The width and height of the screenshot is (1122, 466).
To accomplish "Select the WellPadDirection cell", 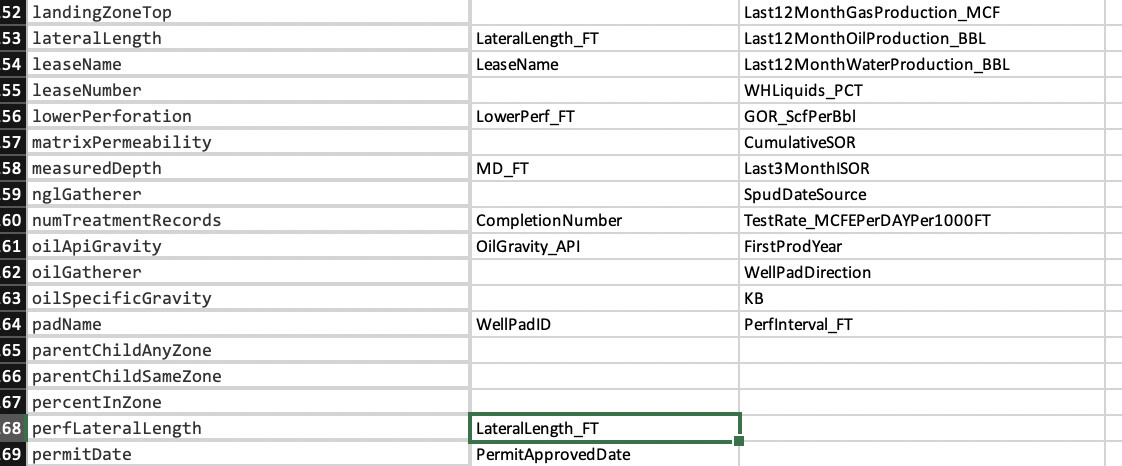I will tap(807, 273).
